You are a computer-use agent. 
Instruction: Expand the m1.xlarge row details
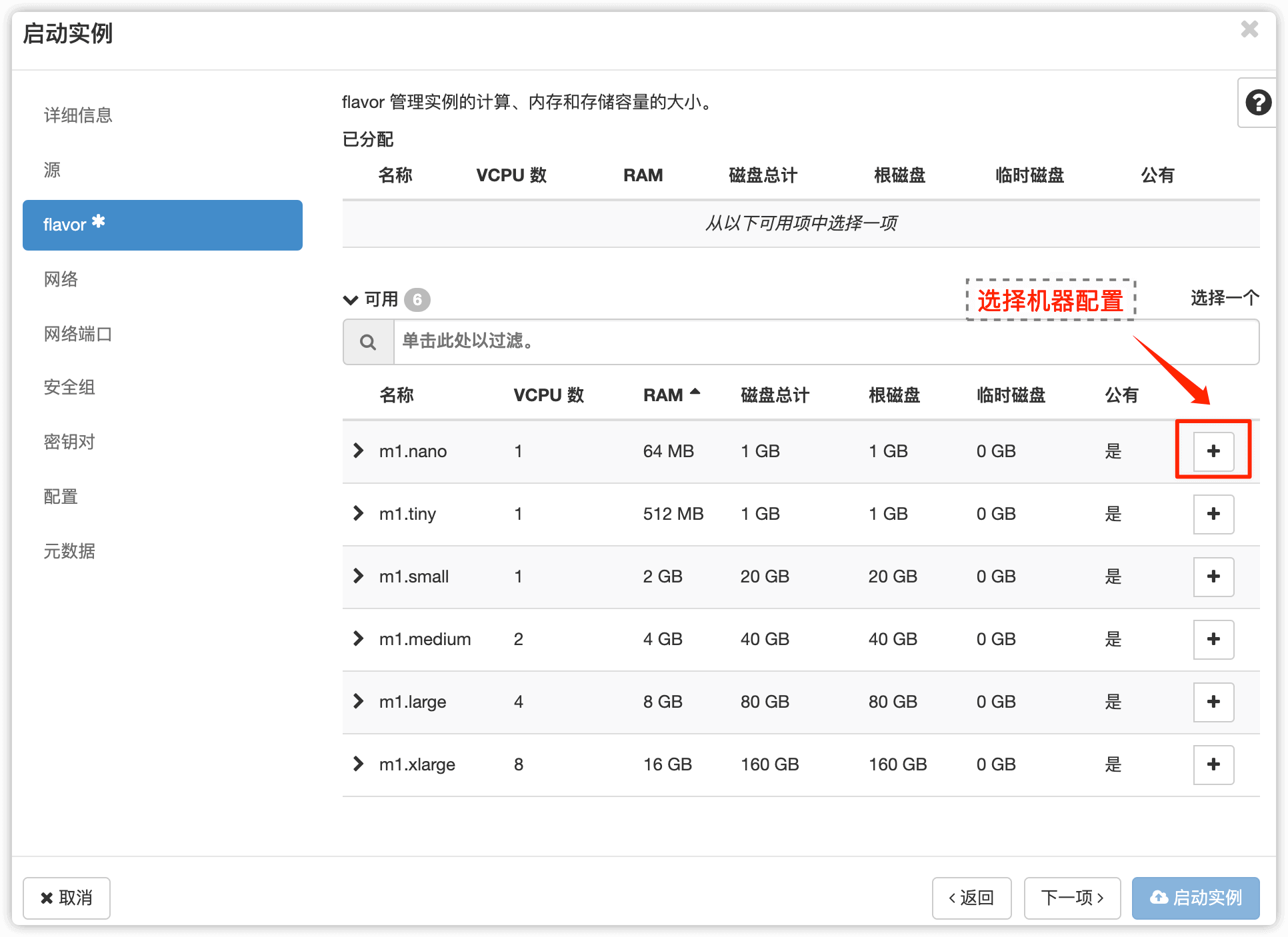pyautogui.click(x=359, y=764)
